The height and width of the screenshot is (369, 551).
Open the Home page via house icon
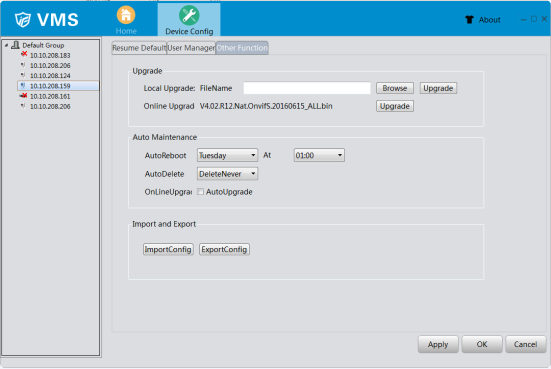pos(126,15)
